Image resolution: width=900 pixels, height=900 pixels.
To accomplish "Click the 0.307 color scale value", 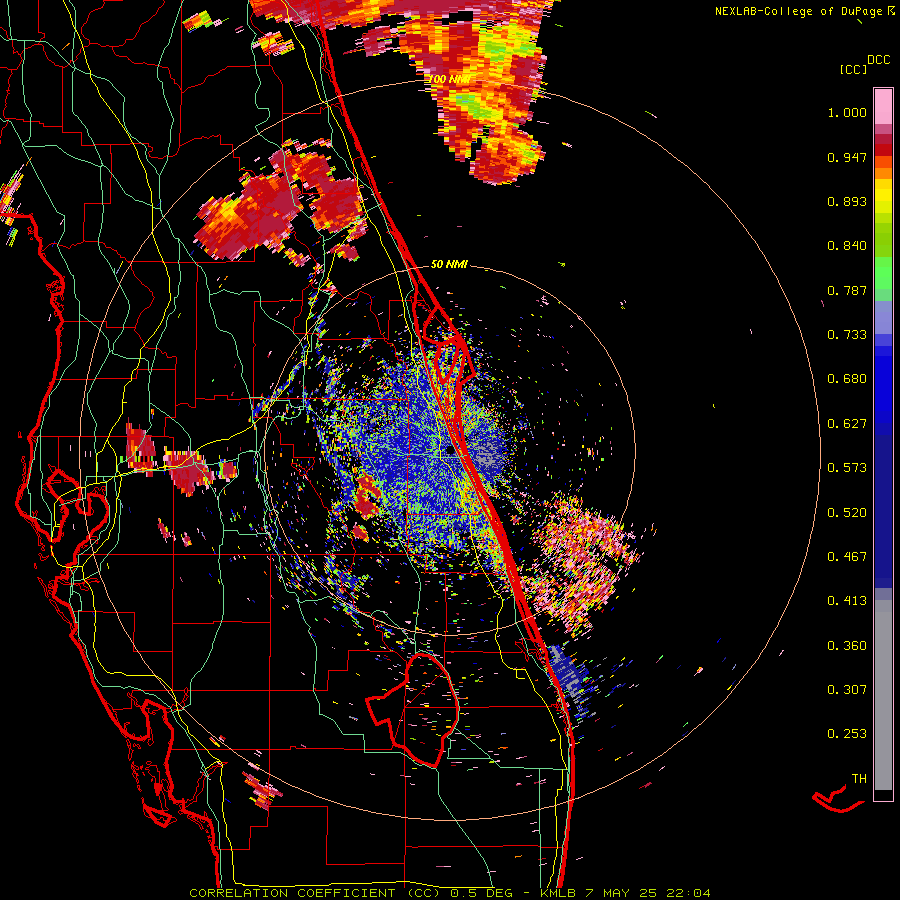I will [847, 690].
